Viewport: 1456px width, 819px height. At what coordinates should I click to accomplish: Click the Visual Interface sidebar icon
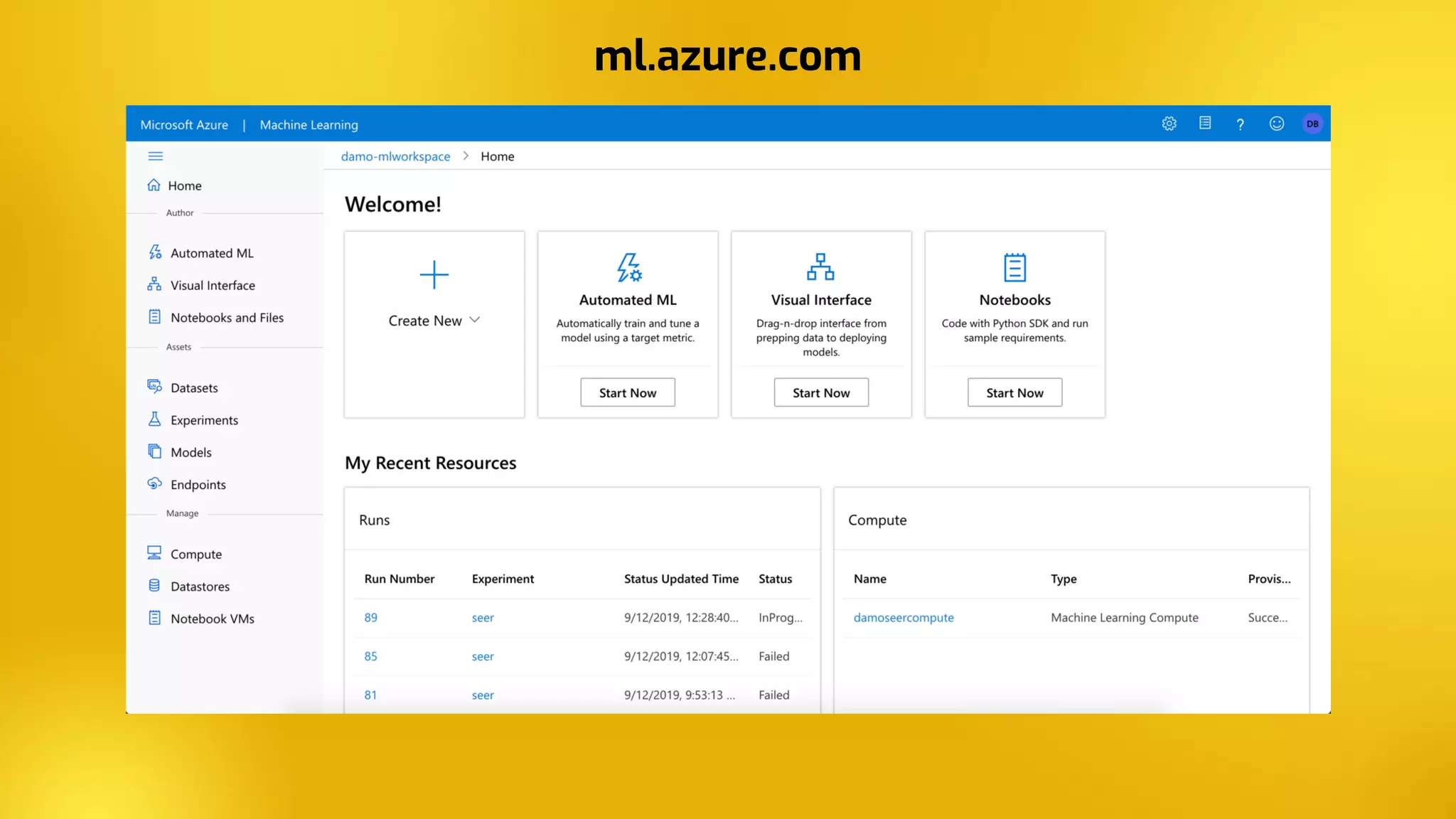[154, 284]
